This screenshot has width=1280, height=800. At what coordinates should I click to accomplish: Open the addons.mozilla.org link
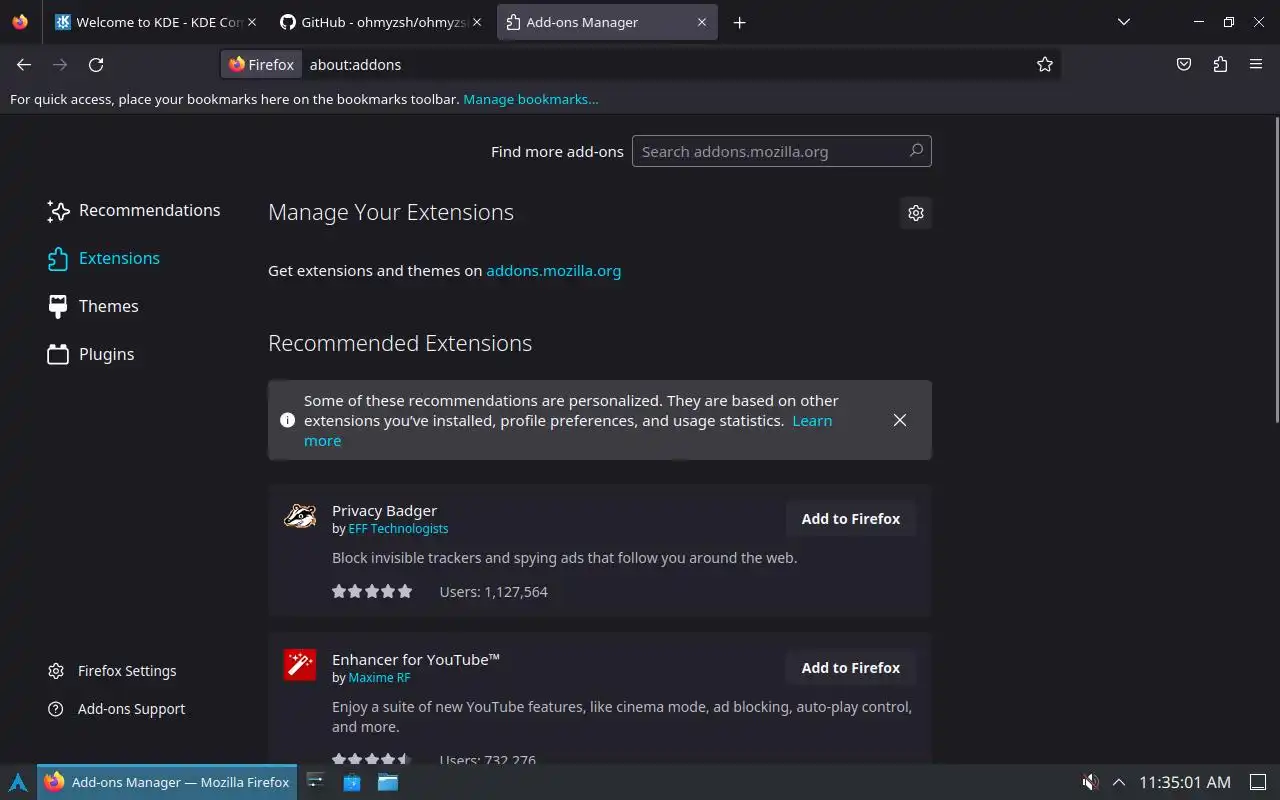553,270
